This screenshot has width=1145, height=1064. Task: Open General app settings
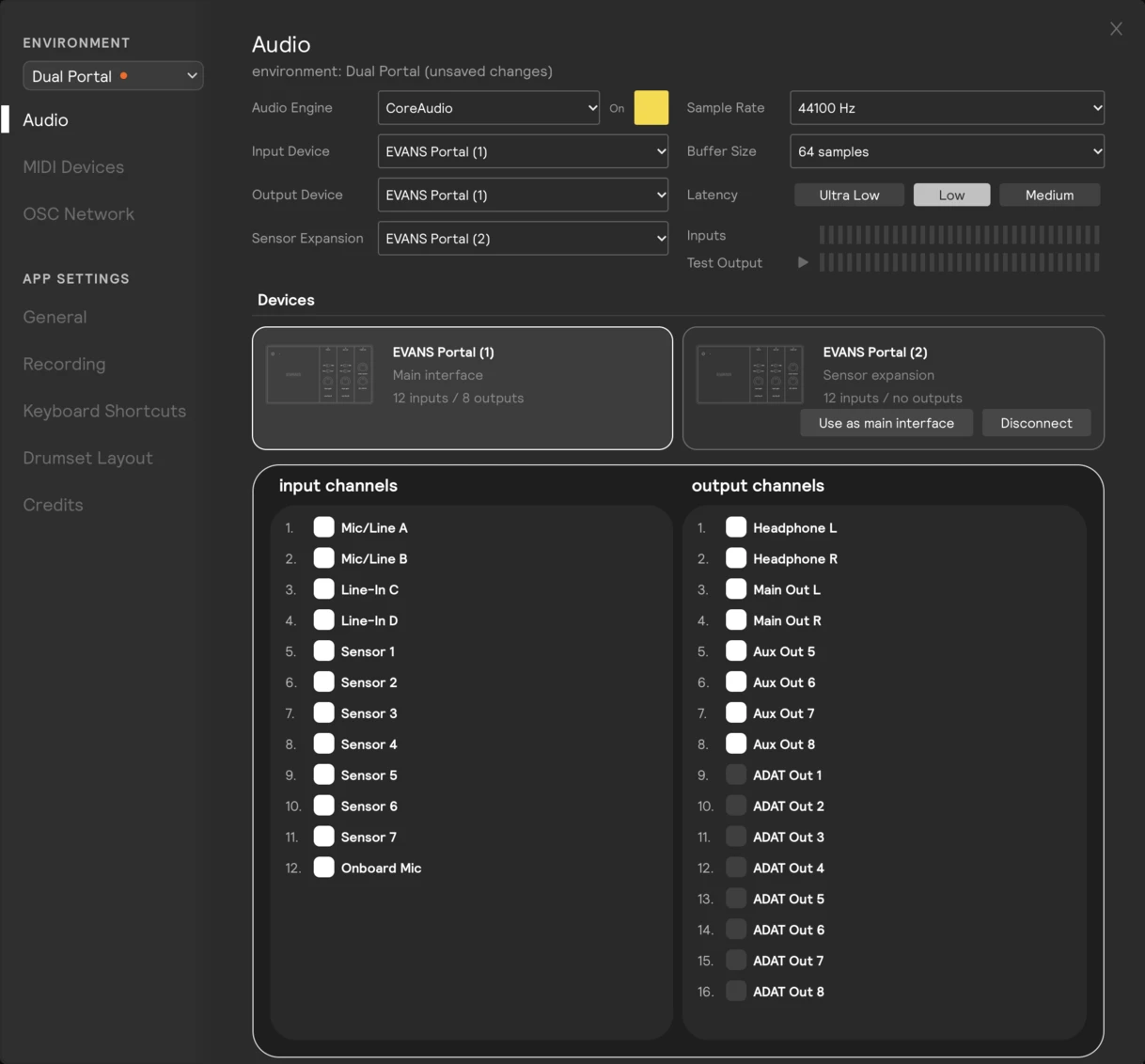tap(55, 318)
